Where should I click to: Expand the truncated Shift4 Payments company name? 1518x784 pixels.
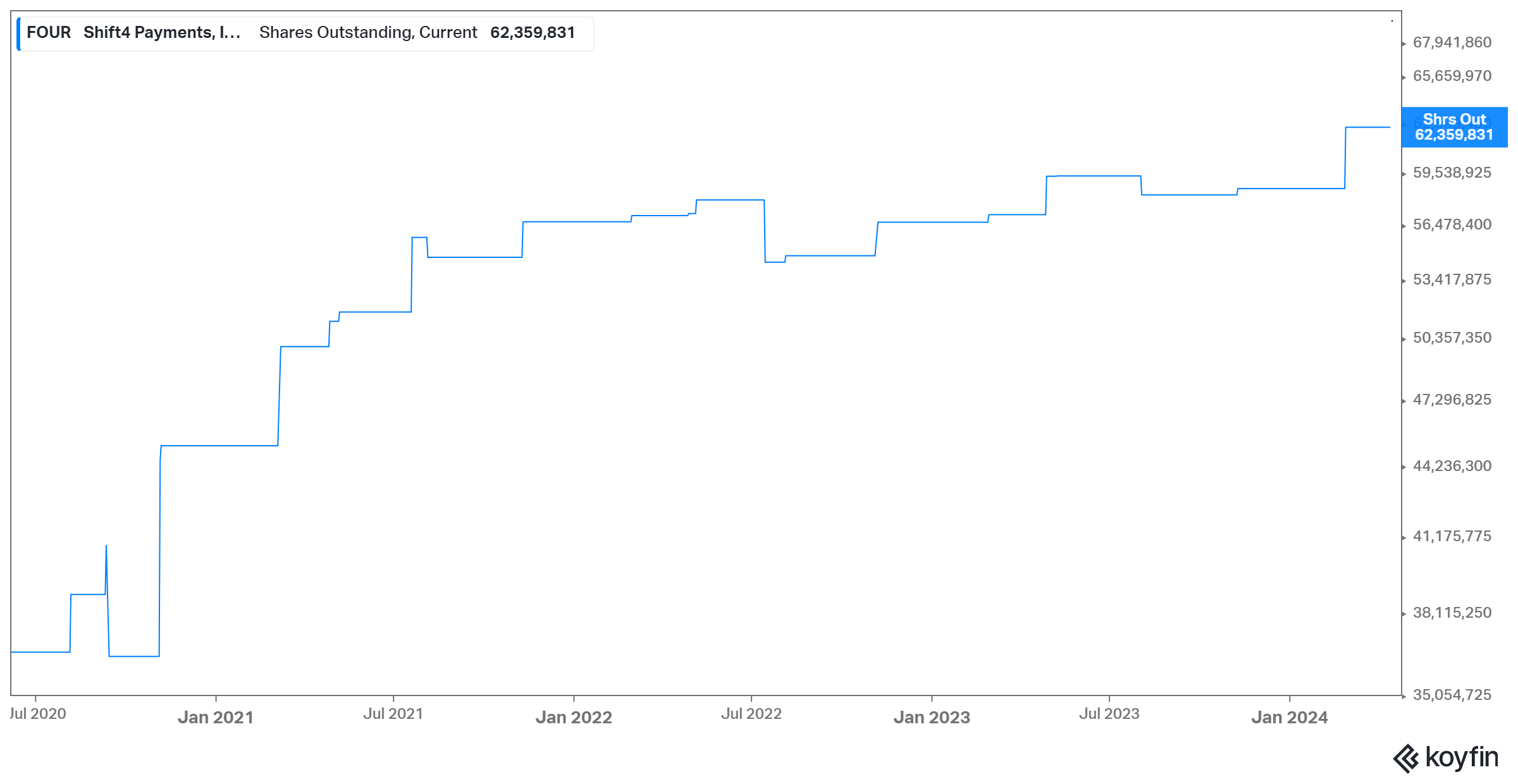pos(161,32)
